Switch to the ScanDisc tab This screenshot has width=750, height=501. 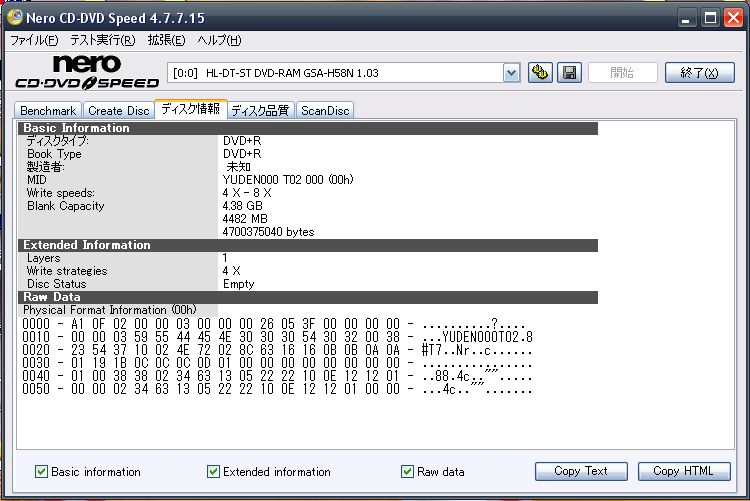coord(325,111)
